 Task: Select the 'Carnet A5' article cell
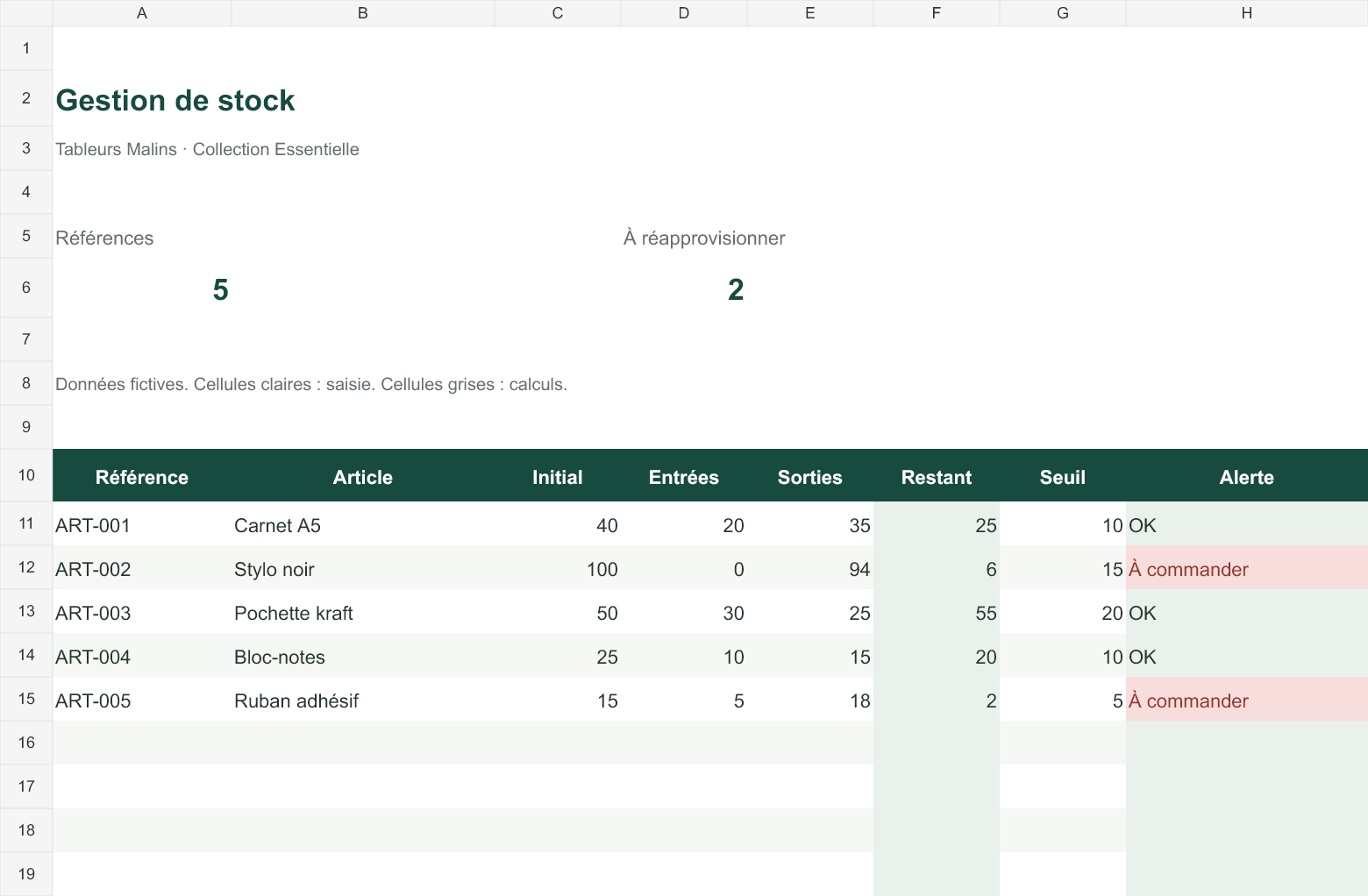pos(363,524)
